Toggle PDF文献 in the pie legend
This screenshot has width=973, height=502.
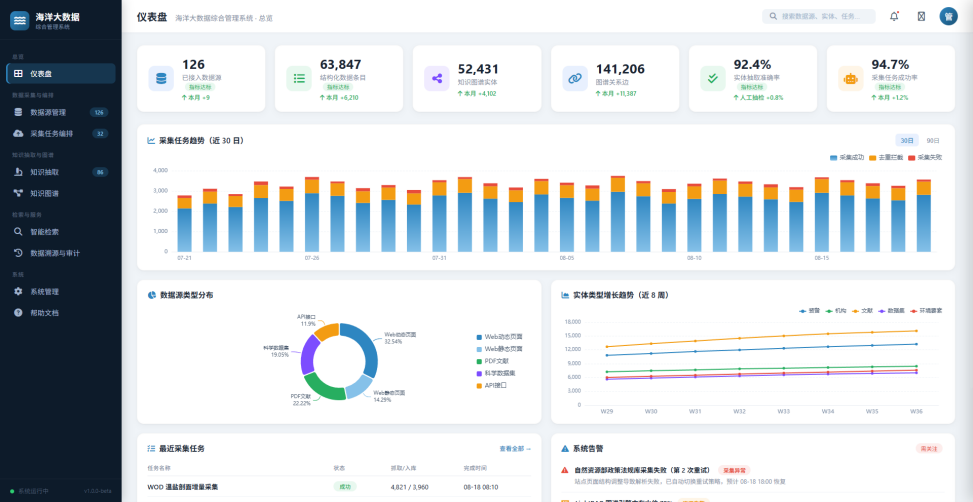[492, 361]
